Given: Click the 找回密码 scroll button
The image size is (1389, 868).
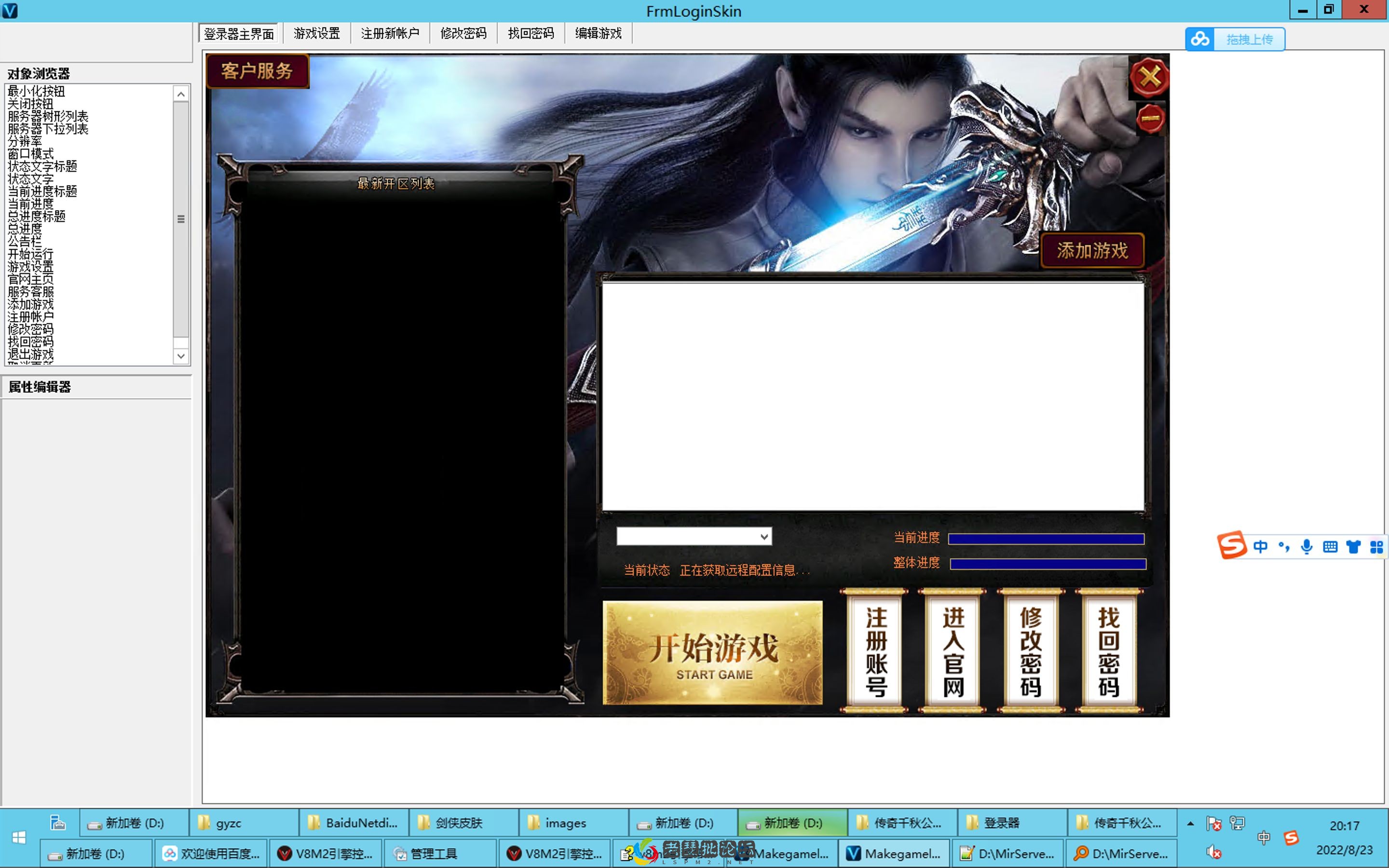Looking at the screenshot, I should pos(1109,651).
